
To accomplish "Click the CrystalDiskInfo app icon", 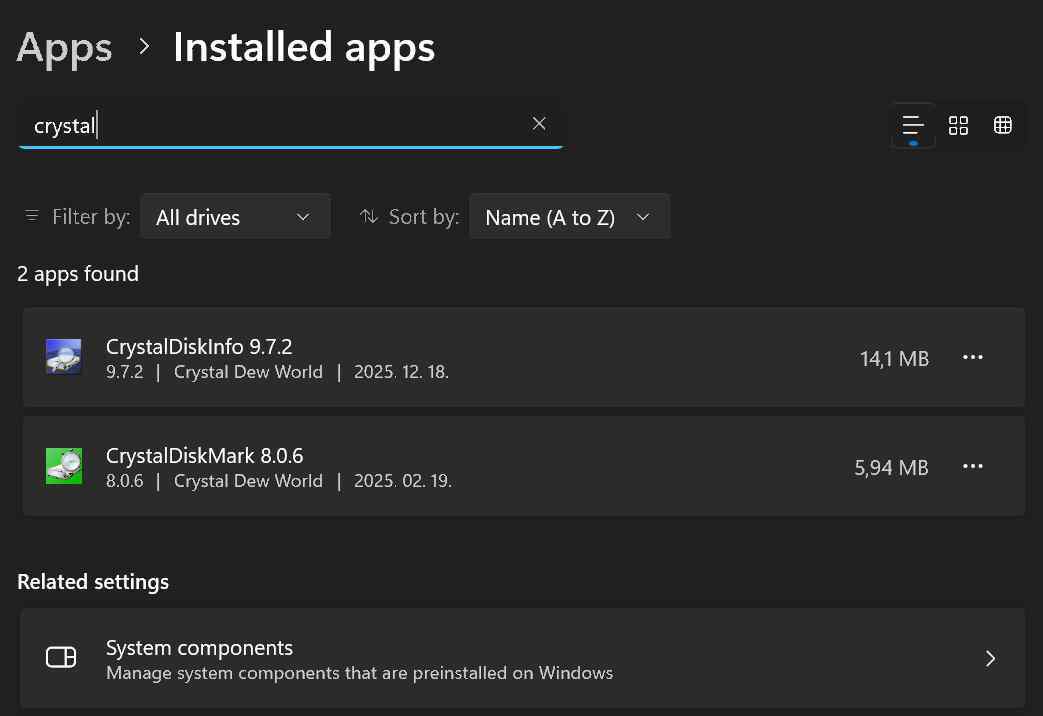I will [x=63, y=357].
